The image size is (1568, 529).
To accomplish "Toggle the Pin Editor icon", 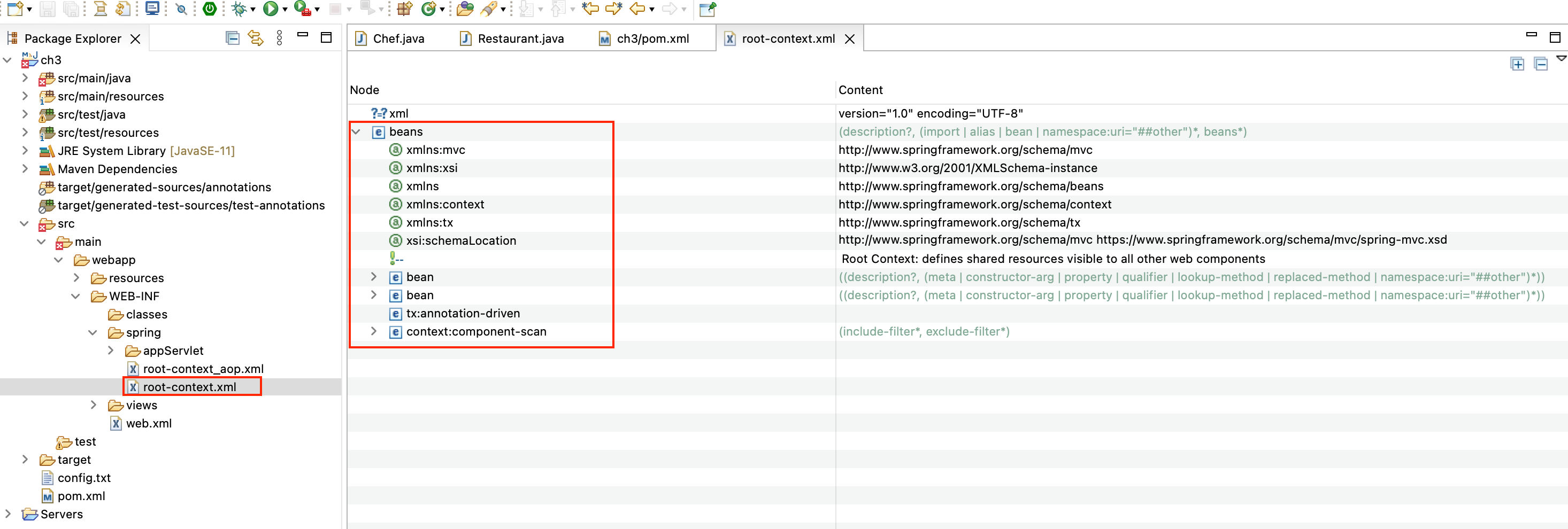I will [708, 9].
